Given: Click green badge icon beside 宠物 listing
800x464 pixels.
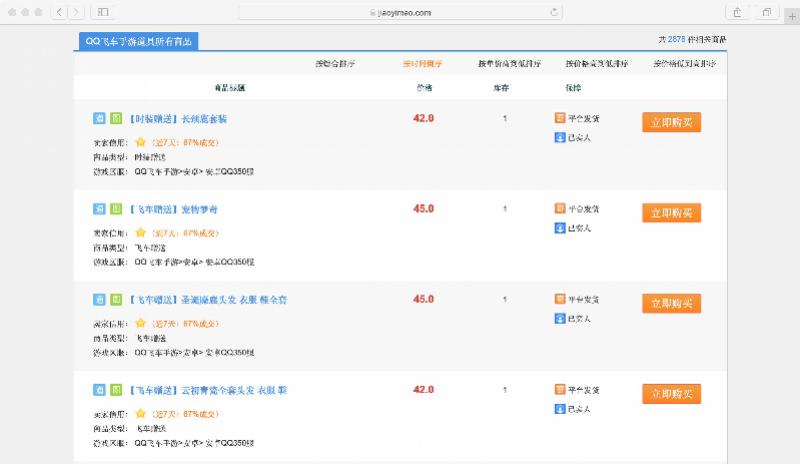Looking at the screenshot, I should 116,209.
